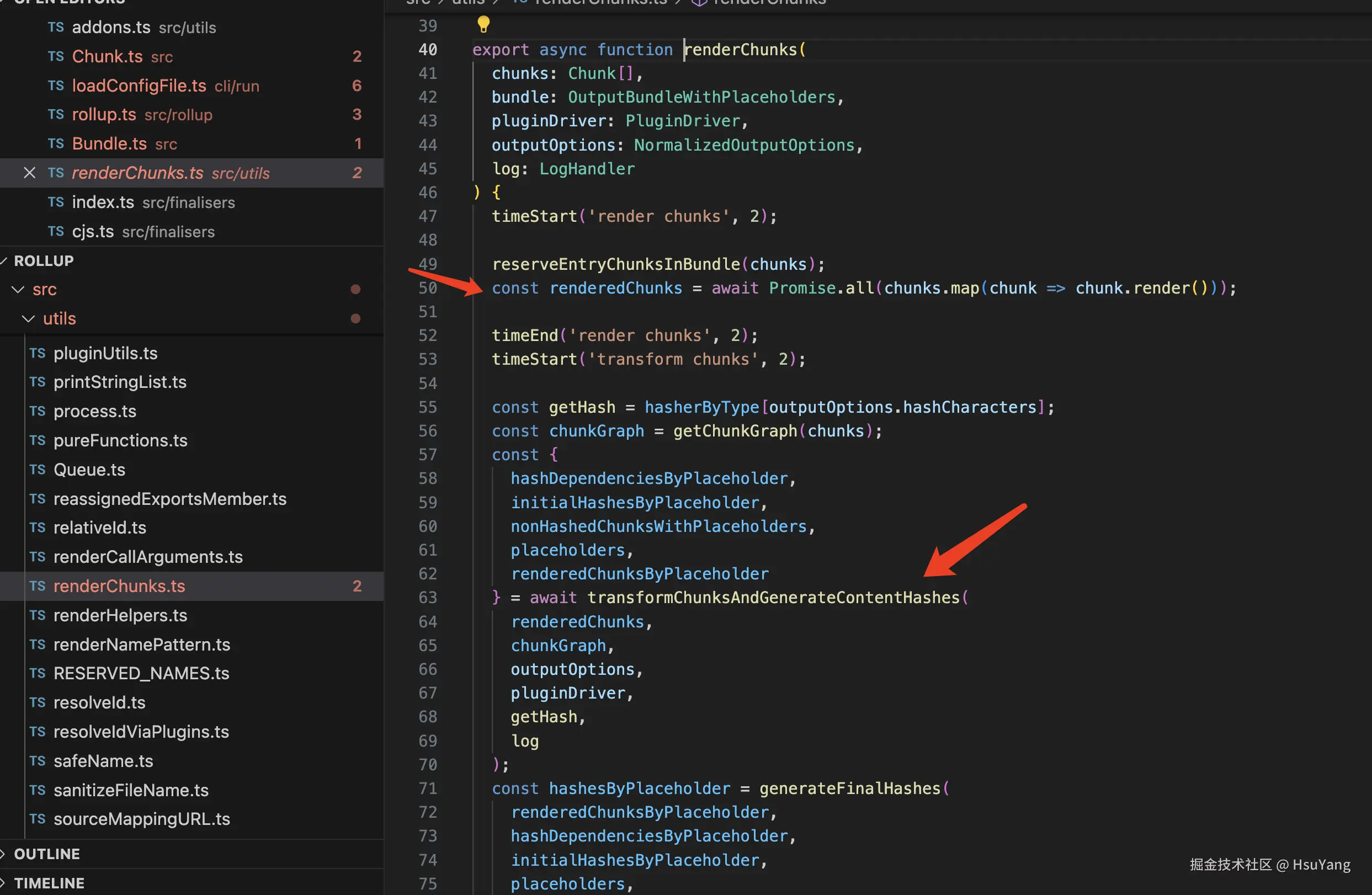Click the modified dot beside src folder

coord(355,289)
